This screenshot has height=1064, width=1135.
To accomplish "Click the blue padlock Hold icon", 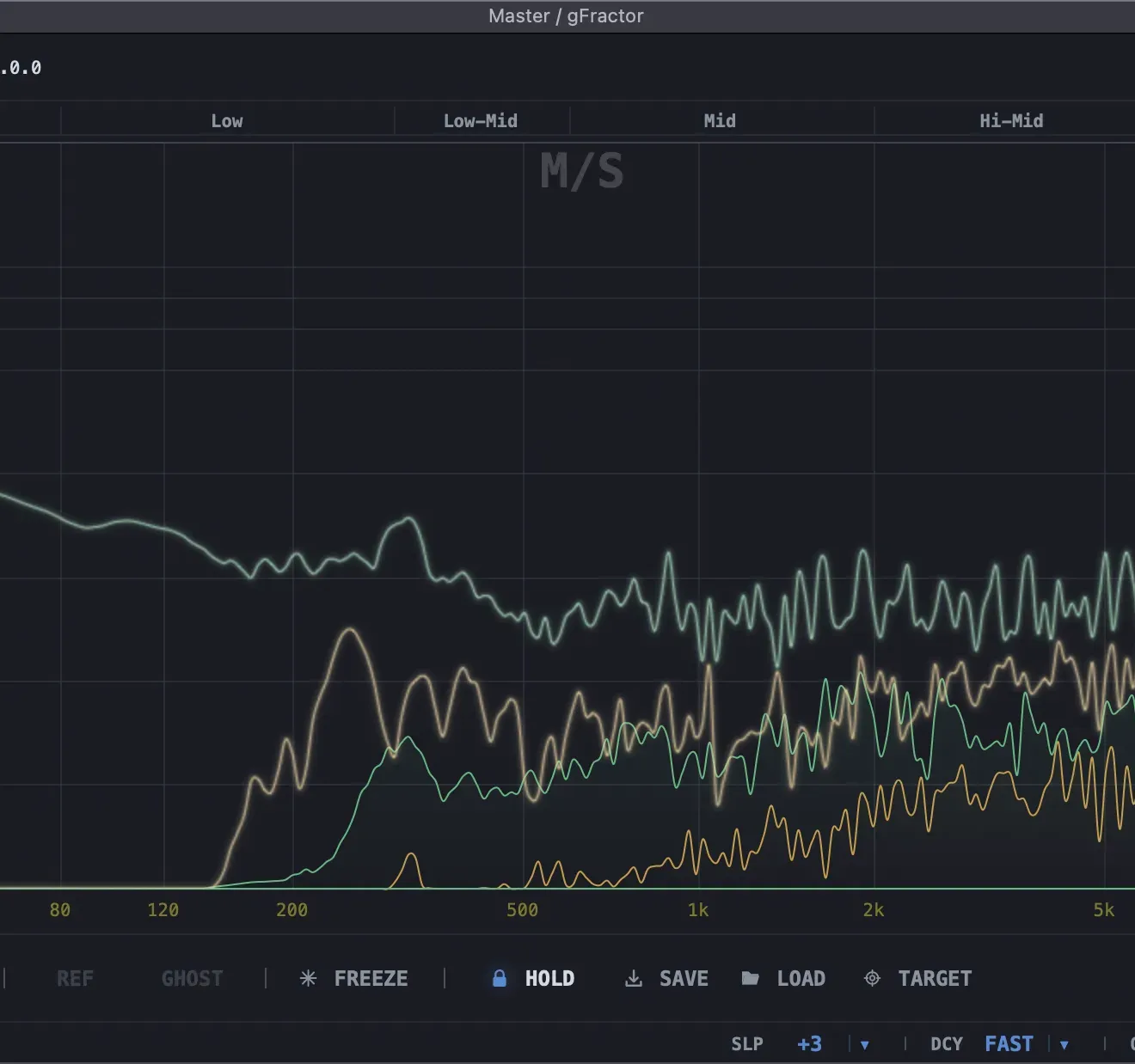I will 500,978.
